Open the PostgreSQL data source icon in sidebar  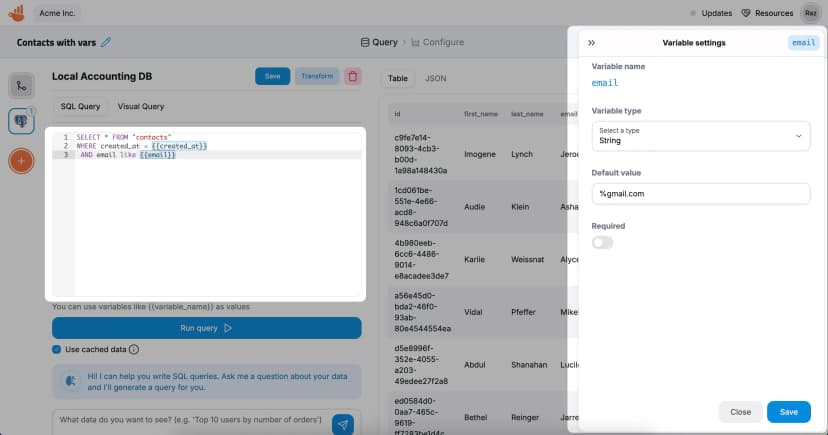point(21,121)
